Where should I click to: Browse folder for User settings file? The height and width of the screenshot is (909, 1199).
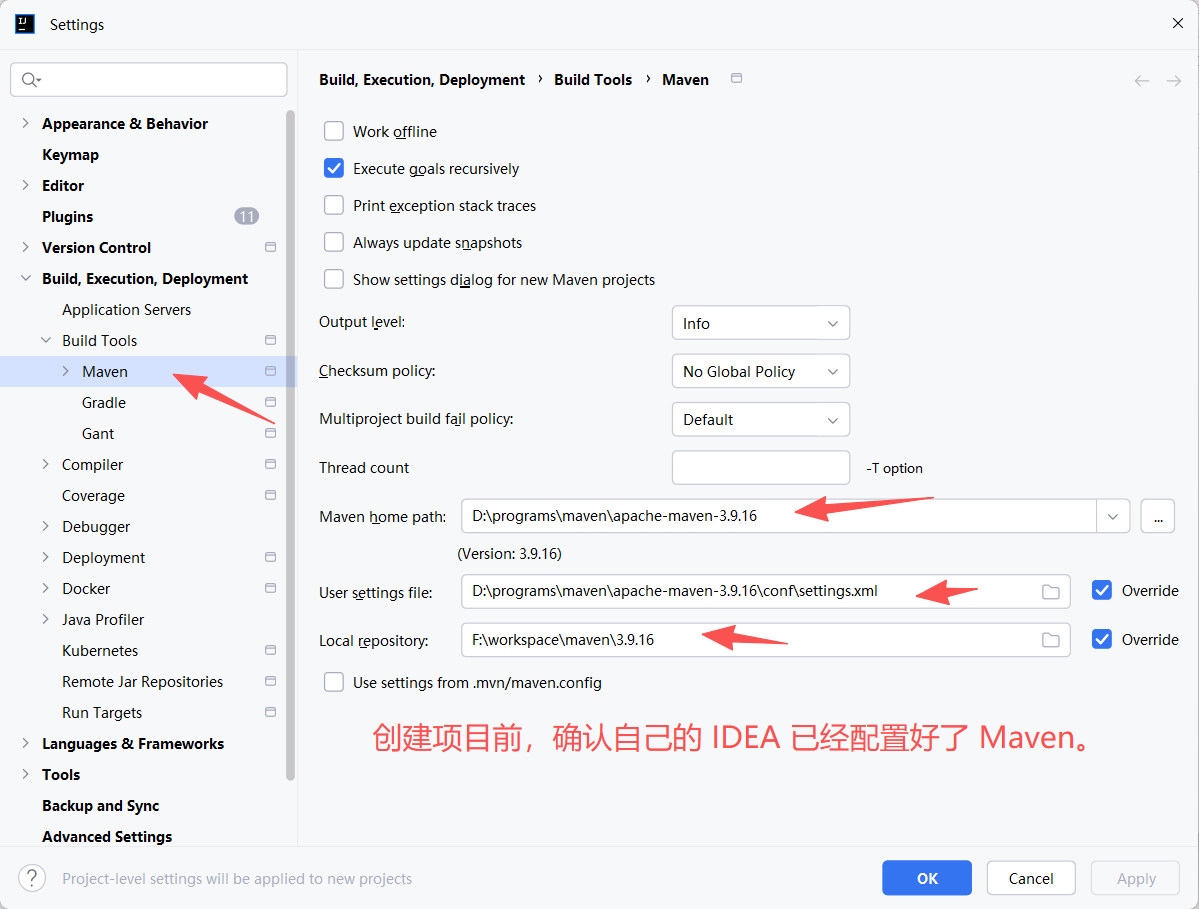1051,592
